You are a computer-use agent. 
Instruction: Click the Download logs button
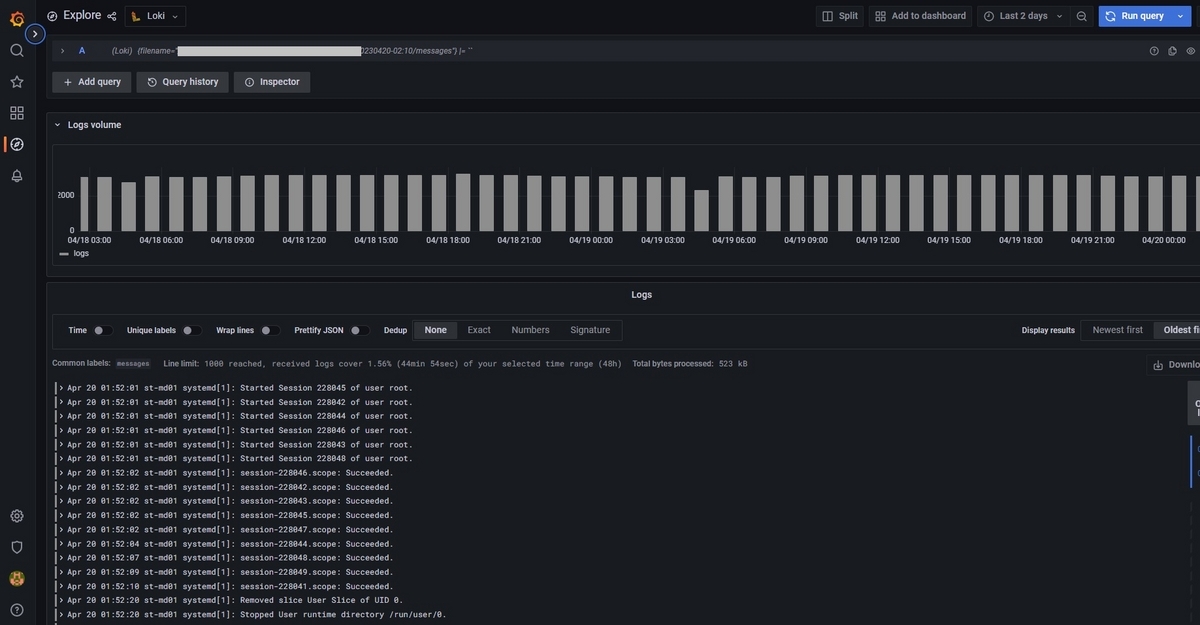coord(1174,365)
